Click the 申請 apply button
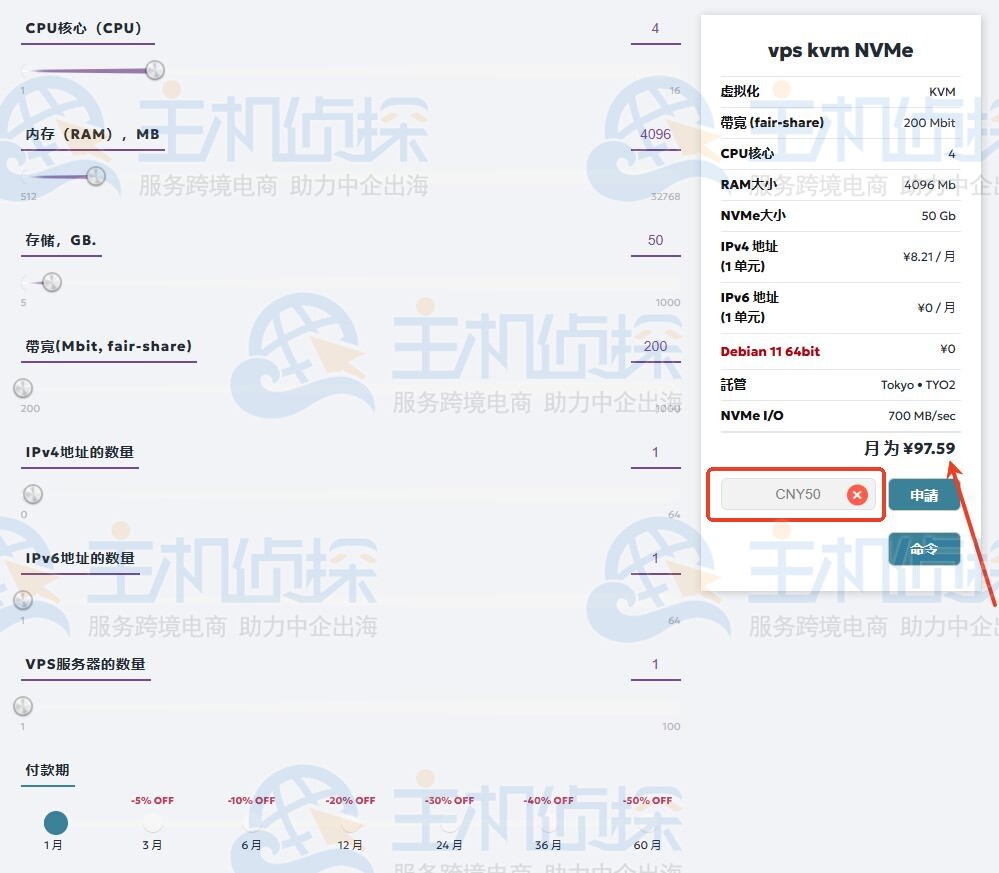Image resolution: width=999 pixels, height=873 pixels. click(x=923, y=495)
